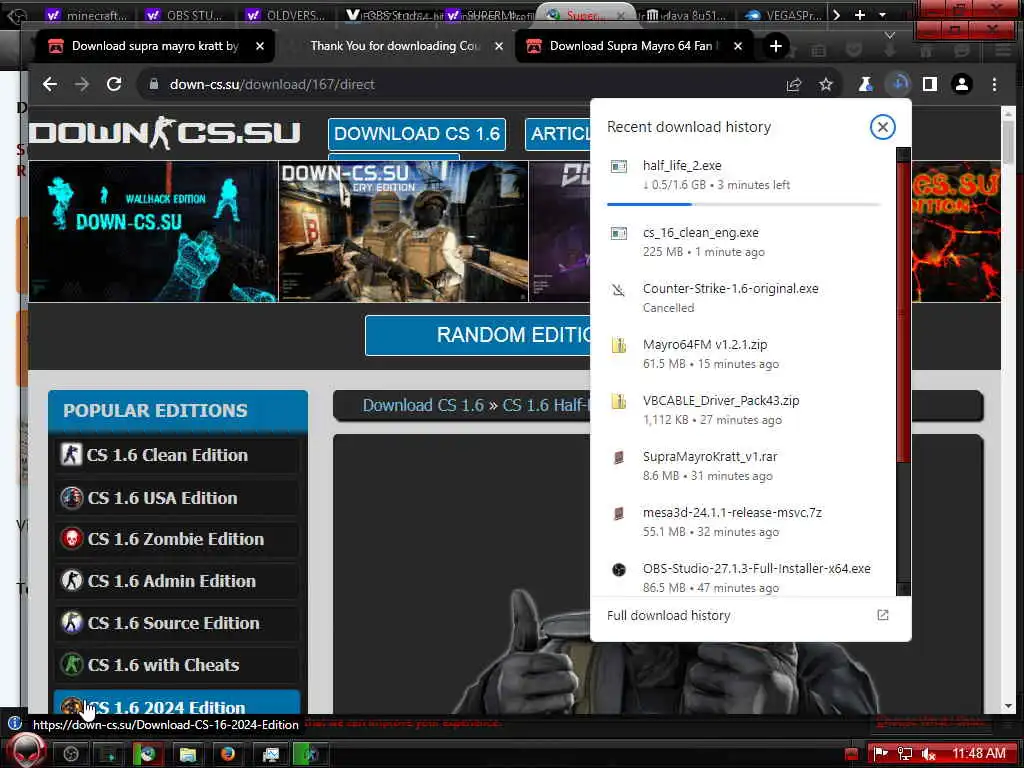Viewport: 1024px width, 768px height.
Task: Click the muted volume tray icon
Action: [x=928, y=754]
